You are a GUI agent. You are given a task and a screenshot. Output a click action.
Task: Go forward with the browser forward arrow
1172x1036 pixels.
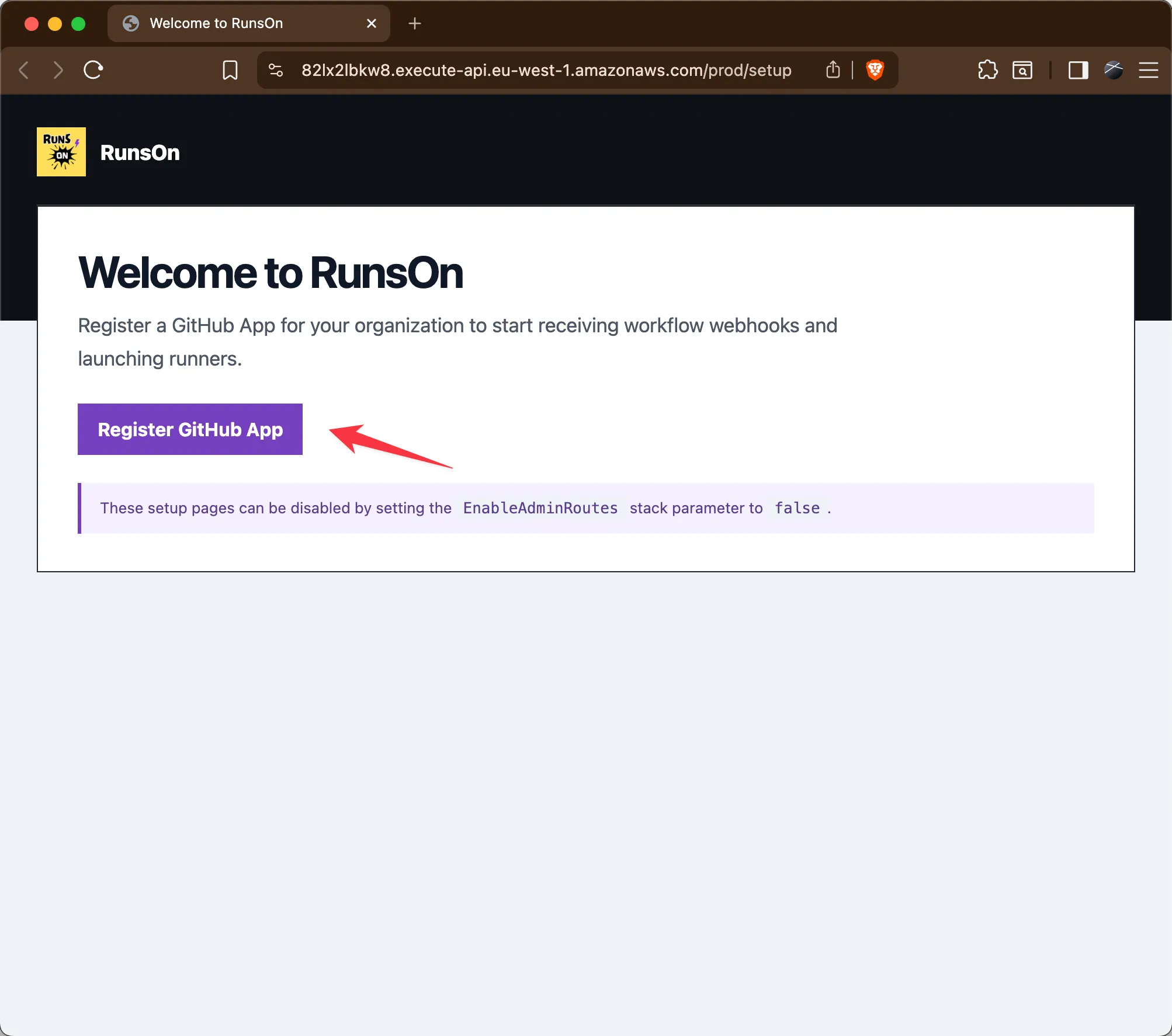pyautogui.click(x=58, y=70)
